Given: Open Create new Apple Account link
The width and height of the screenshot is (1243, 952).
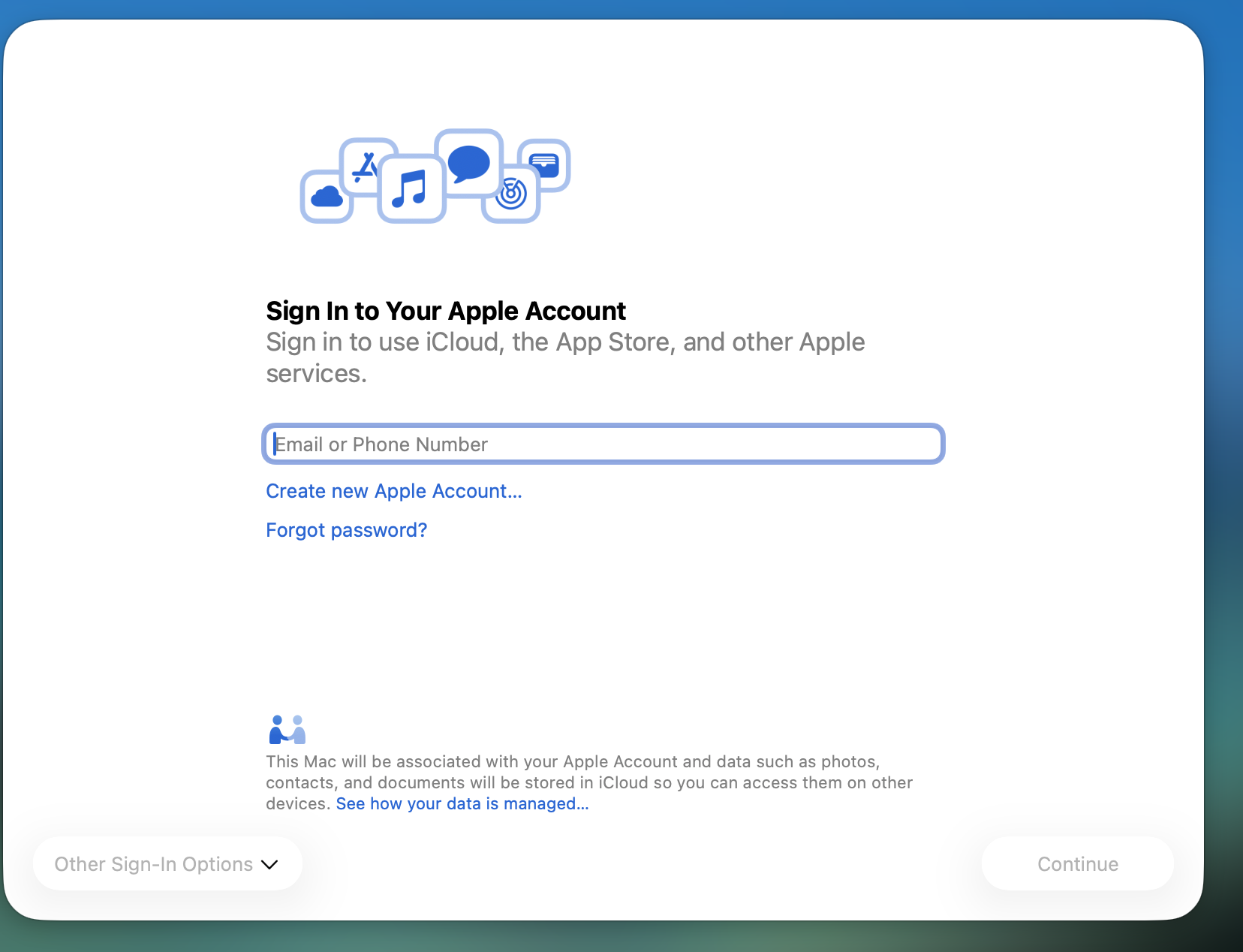Looking at the screenshot, I should (394, 491).
